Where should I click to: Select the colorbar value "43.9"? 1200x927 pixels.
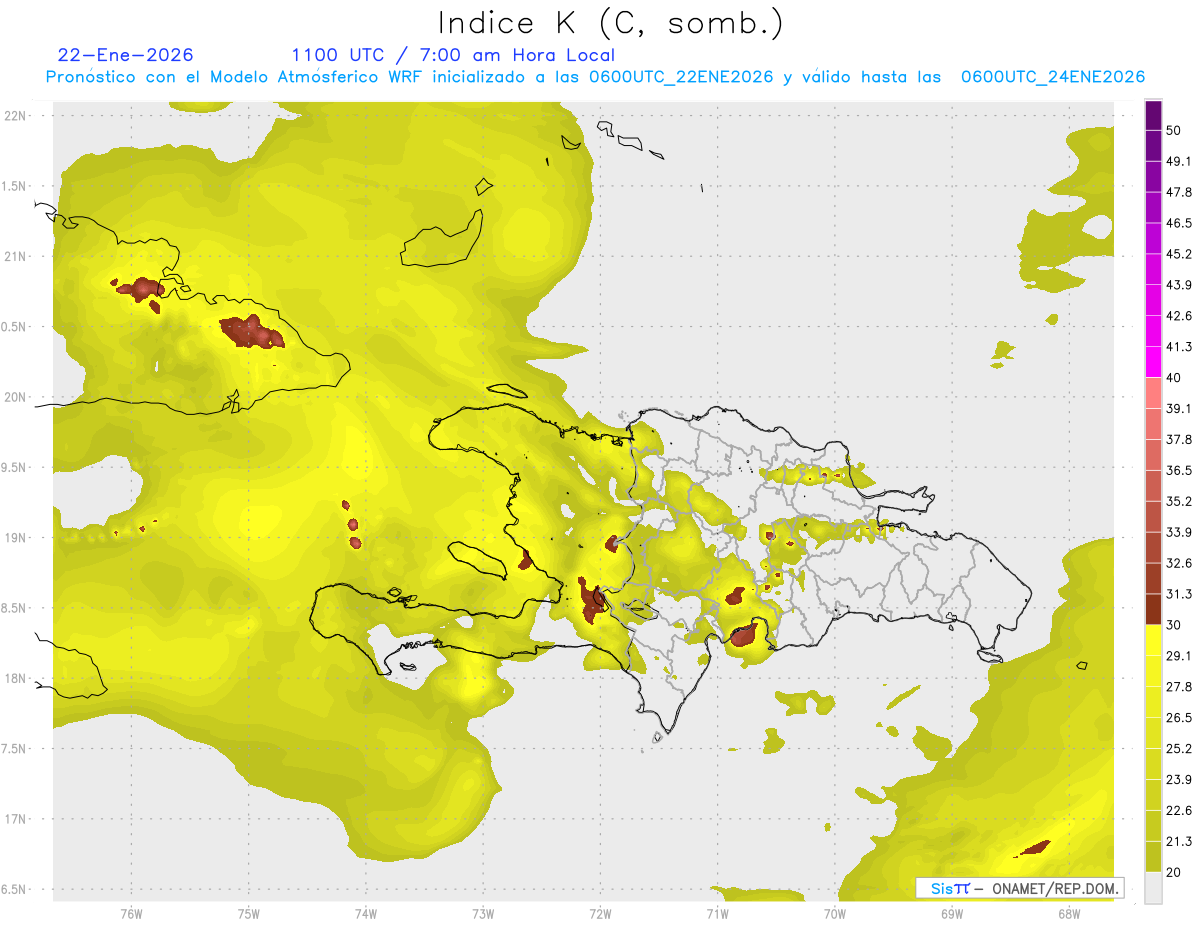(1178, 285)
